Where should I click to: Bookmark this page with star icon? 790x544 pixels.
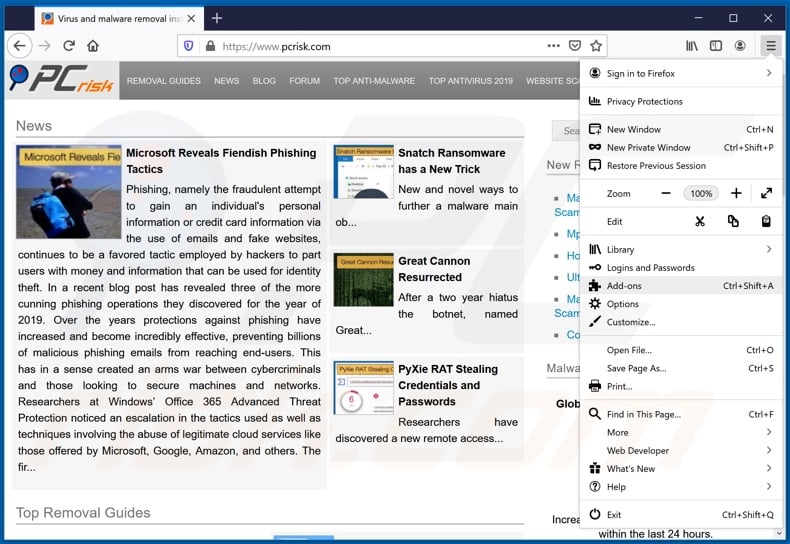coord(596,46)
